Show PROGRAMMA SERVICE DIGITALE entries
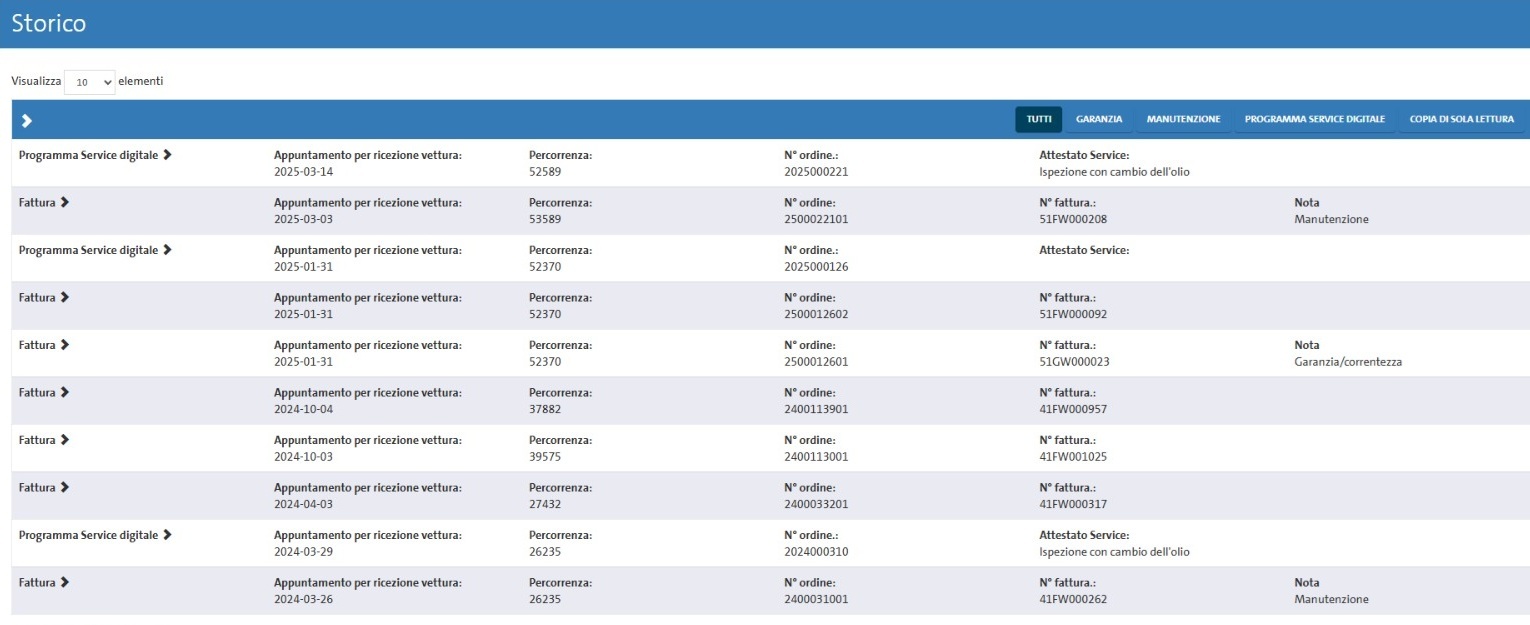The image size is (1530, 625). [1314, 119]
